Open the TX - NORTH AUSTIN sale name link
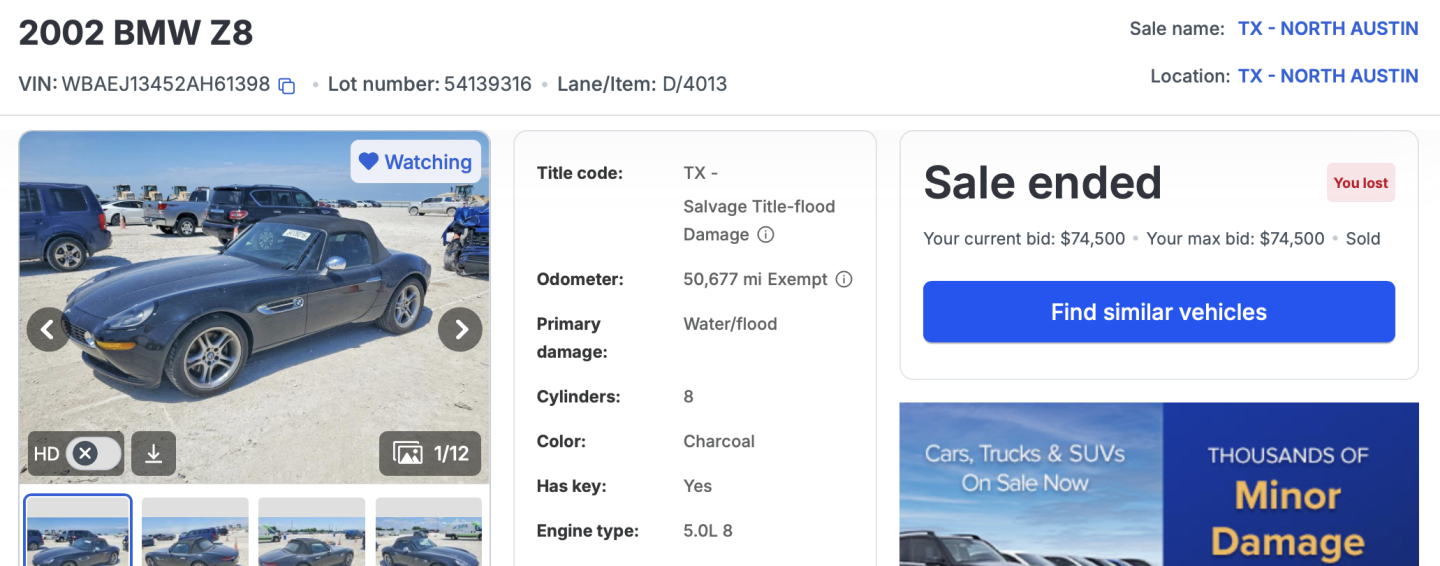The height and width of the screenshot is (566, 1440). point(1328,29)
